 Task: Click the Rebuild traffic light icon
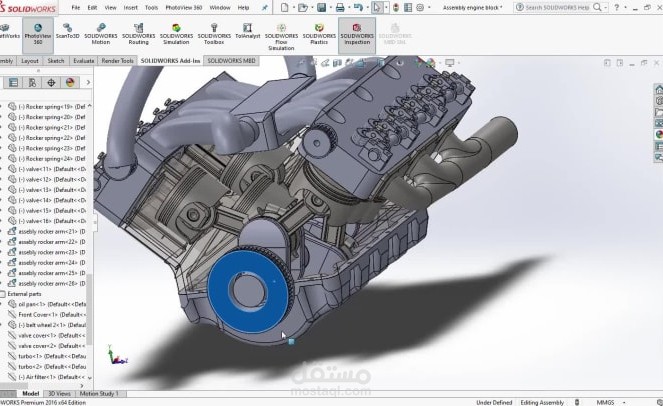396,8
